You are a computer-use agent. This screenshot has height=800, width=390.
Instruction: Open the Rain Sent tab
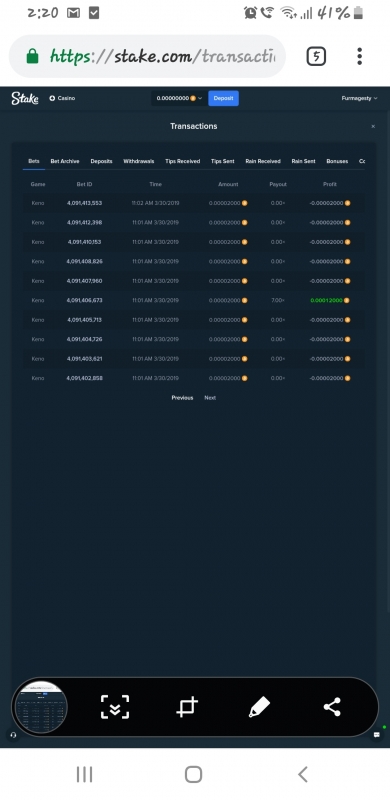click(x=303, y=161)
